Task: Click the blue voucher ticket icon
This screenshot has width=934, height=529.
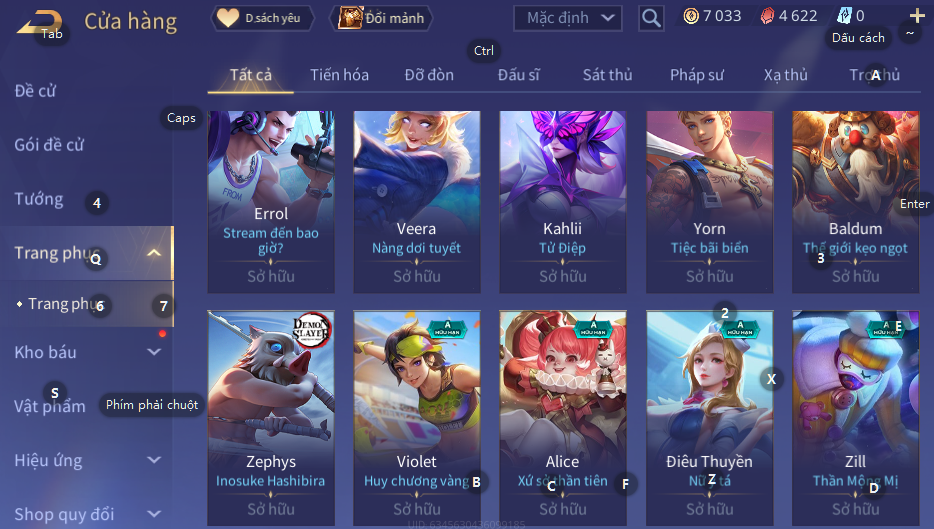Action: click(844, 16)
